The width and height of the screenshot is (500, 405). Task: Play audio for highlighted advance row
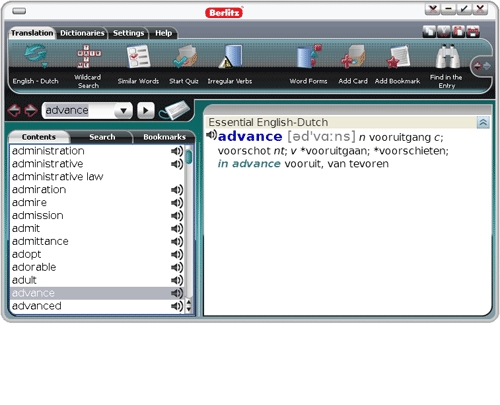[177, 293]
